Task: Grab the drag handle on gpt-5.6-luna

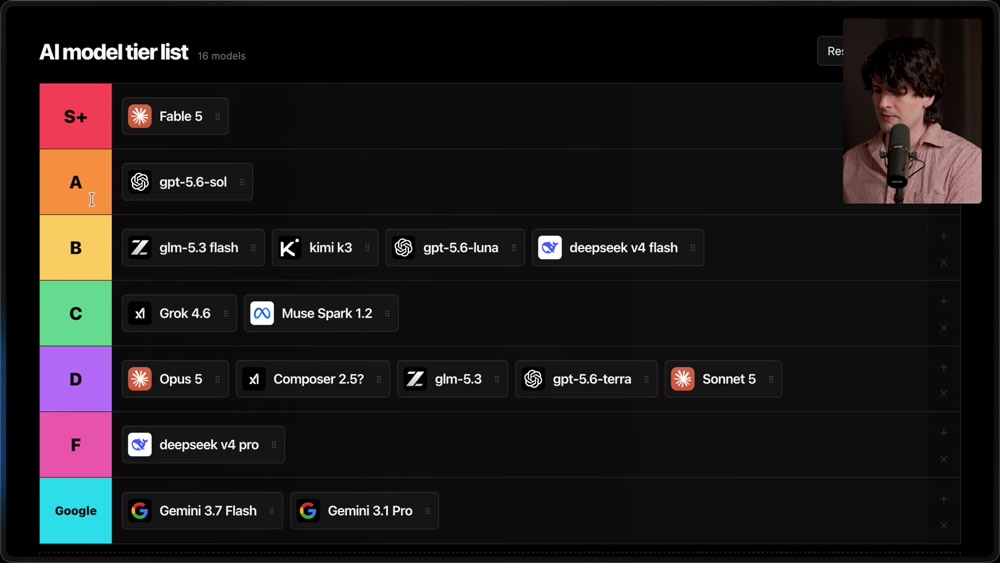Action: [x=513, y=247]
